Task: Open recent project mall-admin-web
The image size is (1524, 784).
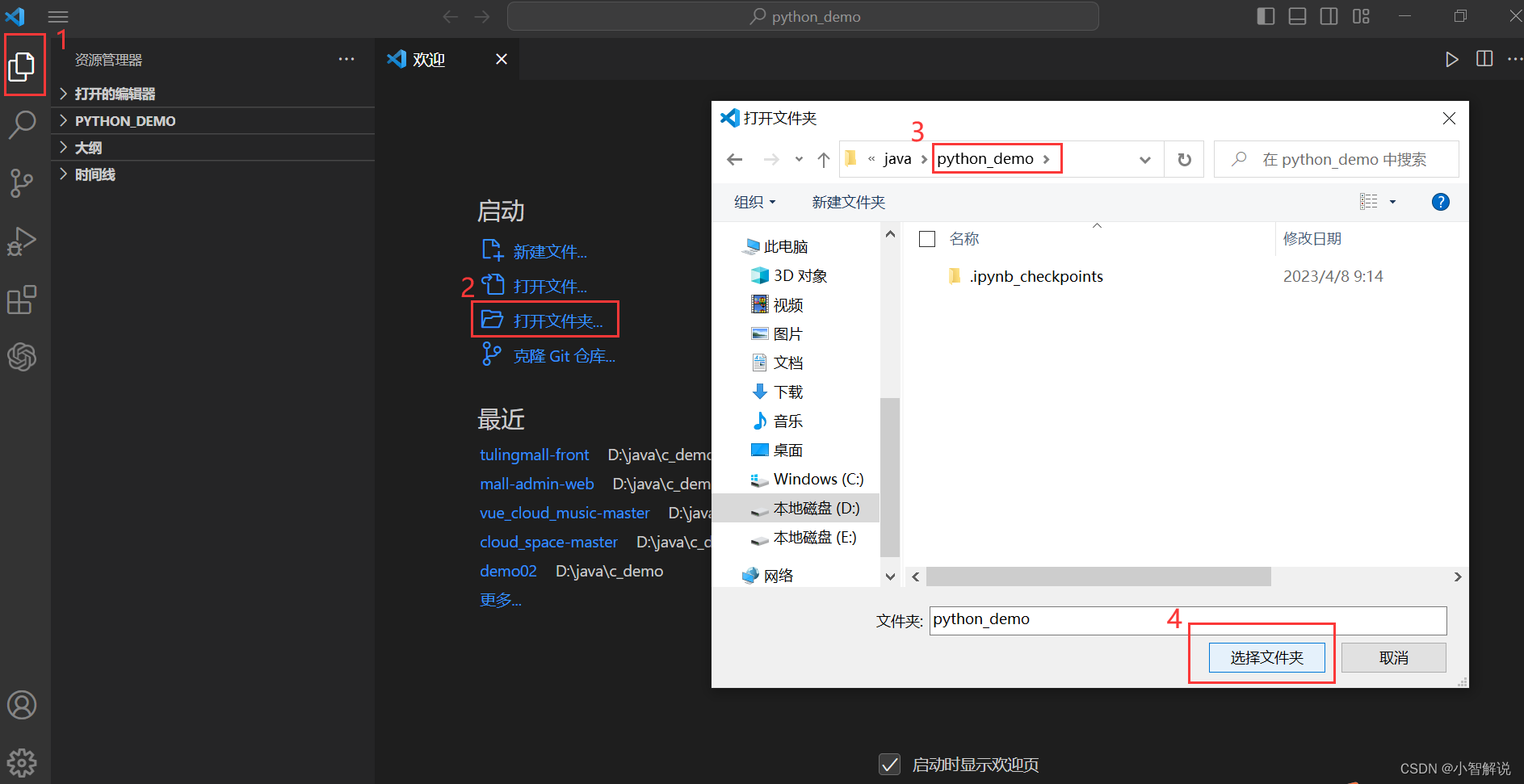Action: (x=537, y=484)
